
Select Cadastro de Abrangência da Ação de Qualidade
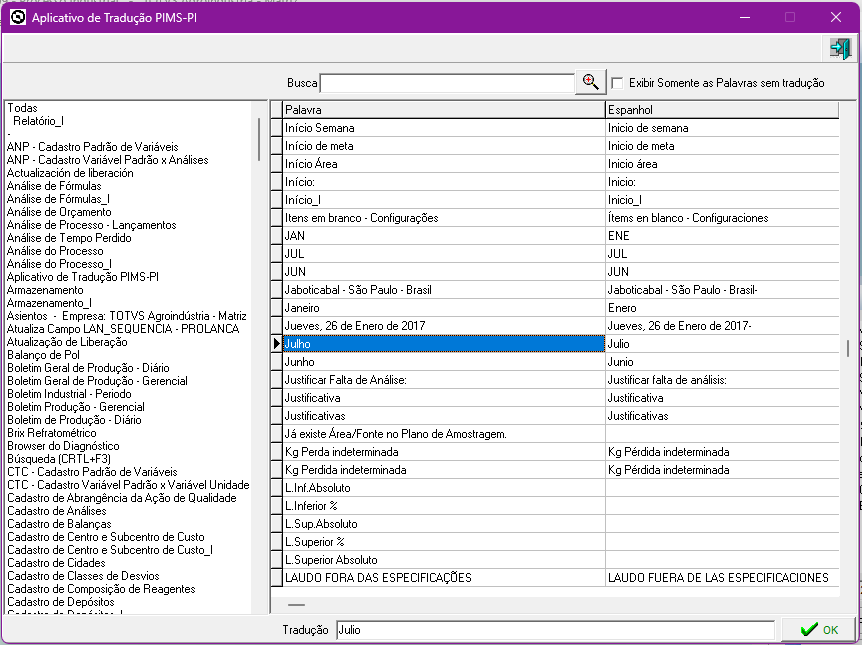click(121, 498)
